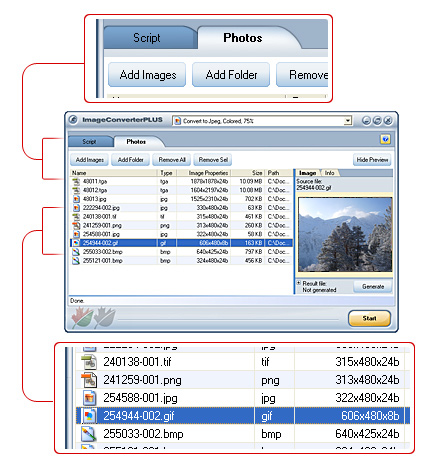Select the 255121-001.bmp row in list
This screenshot has width=425, height=463.
[x=181, y=260]
